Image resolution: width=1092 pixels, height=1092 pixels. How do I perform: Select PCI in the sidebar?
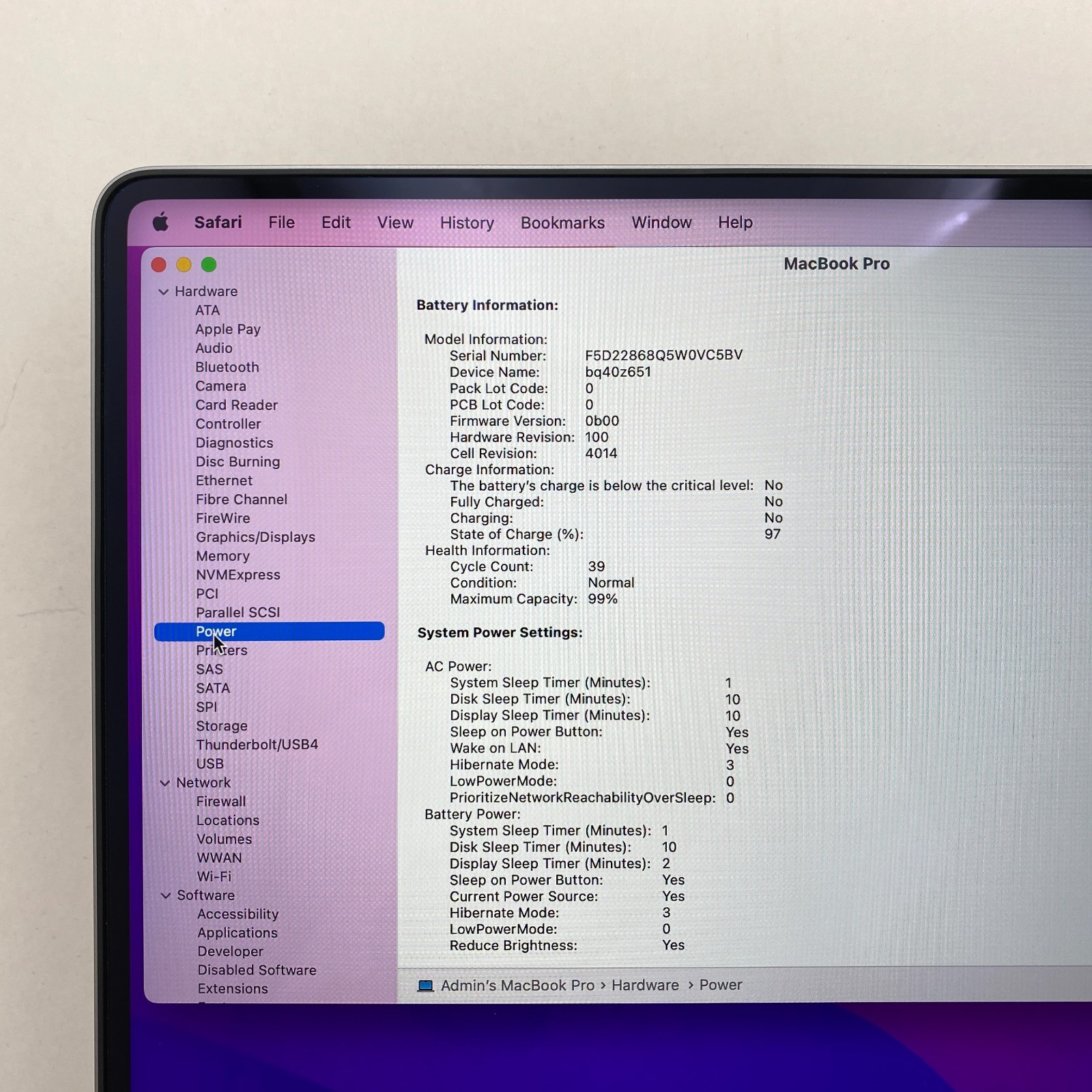point(207,594)
